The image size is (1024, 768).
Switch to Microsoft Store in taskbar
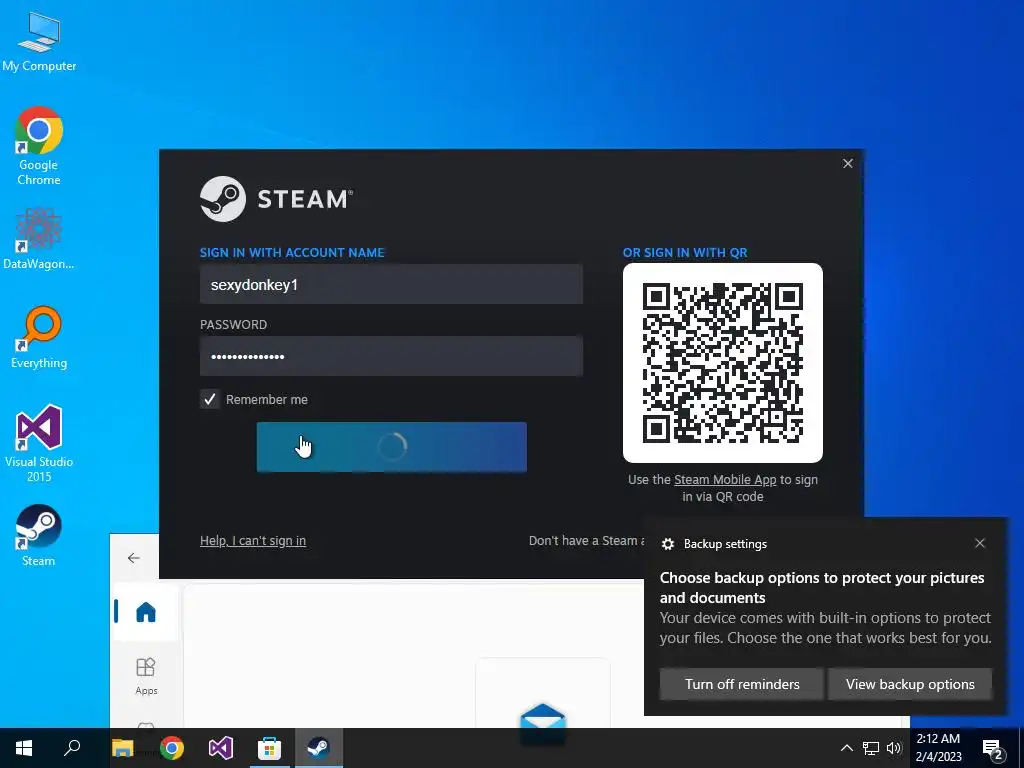point(269,748)
